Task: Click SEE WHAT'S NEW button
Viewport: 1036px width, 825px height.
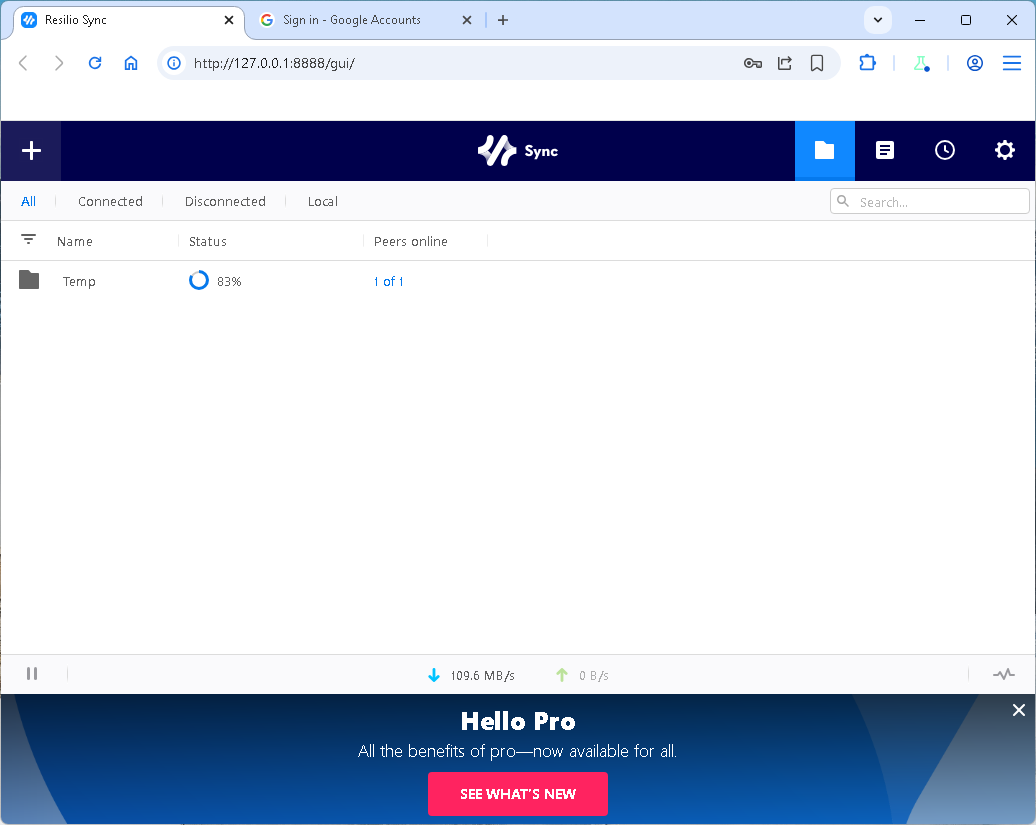Action: 518,794
